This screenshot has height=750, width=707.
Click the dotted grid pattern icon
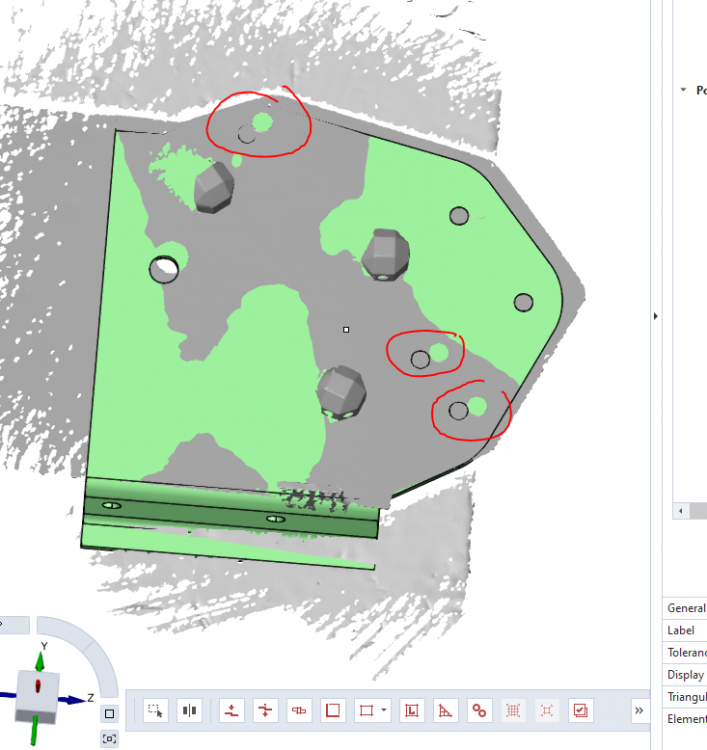(x=513, y=711)
